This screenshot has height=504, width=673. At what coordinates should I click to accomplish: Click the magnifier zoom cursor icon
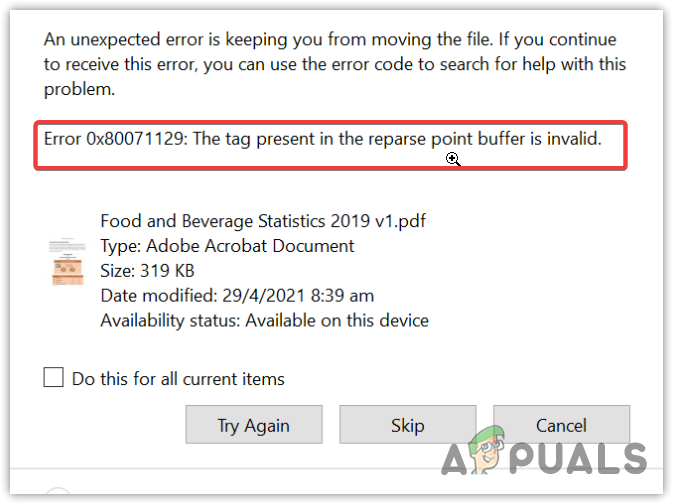tap(453, 159)
